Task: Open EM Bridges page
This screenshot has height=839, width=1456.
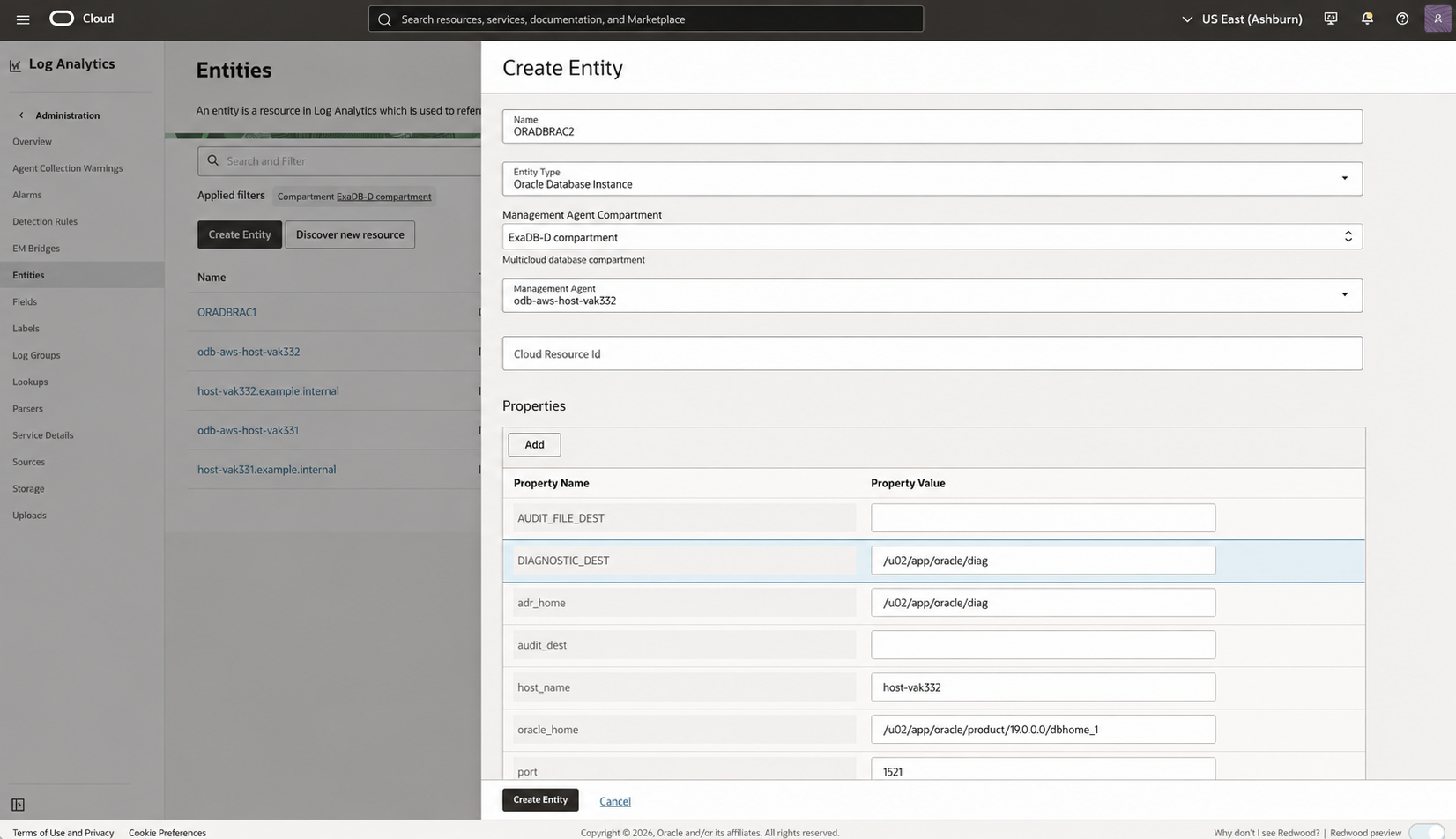Action: click(x=36, y=249)
